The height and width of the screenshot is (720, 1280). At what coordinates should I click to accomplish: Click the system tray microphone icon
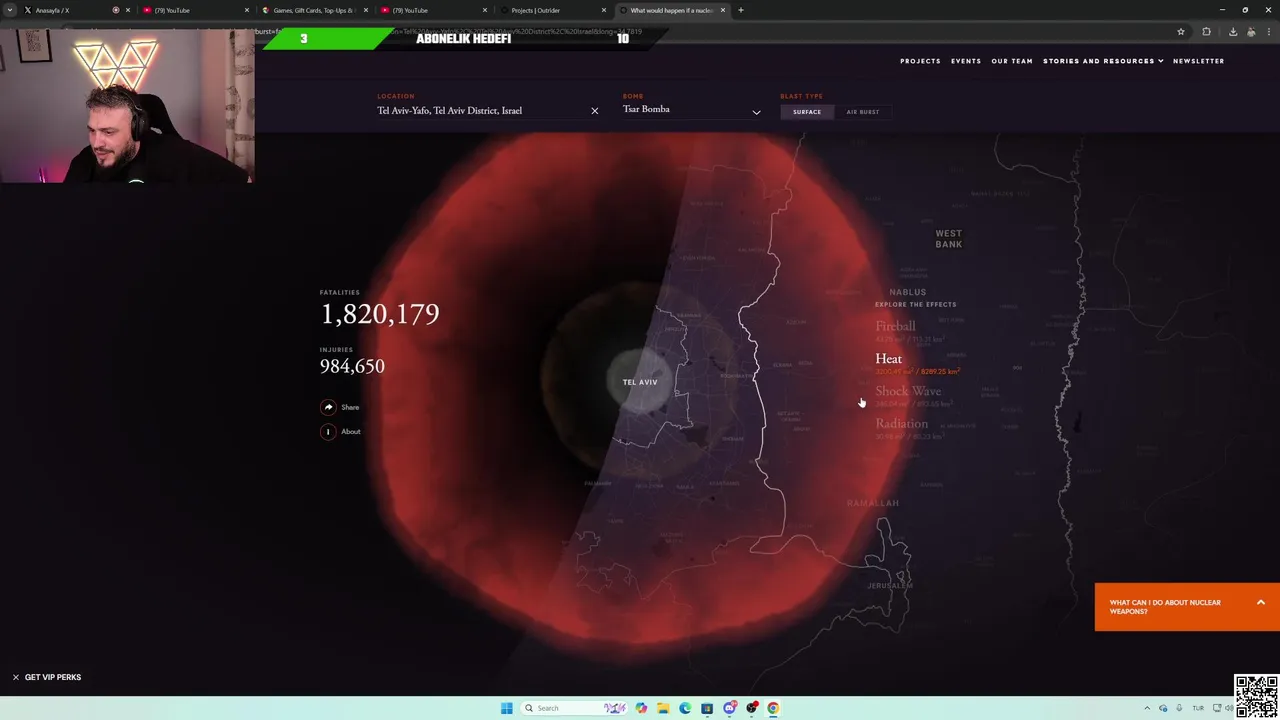[x=1179, y=708]
